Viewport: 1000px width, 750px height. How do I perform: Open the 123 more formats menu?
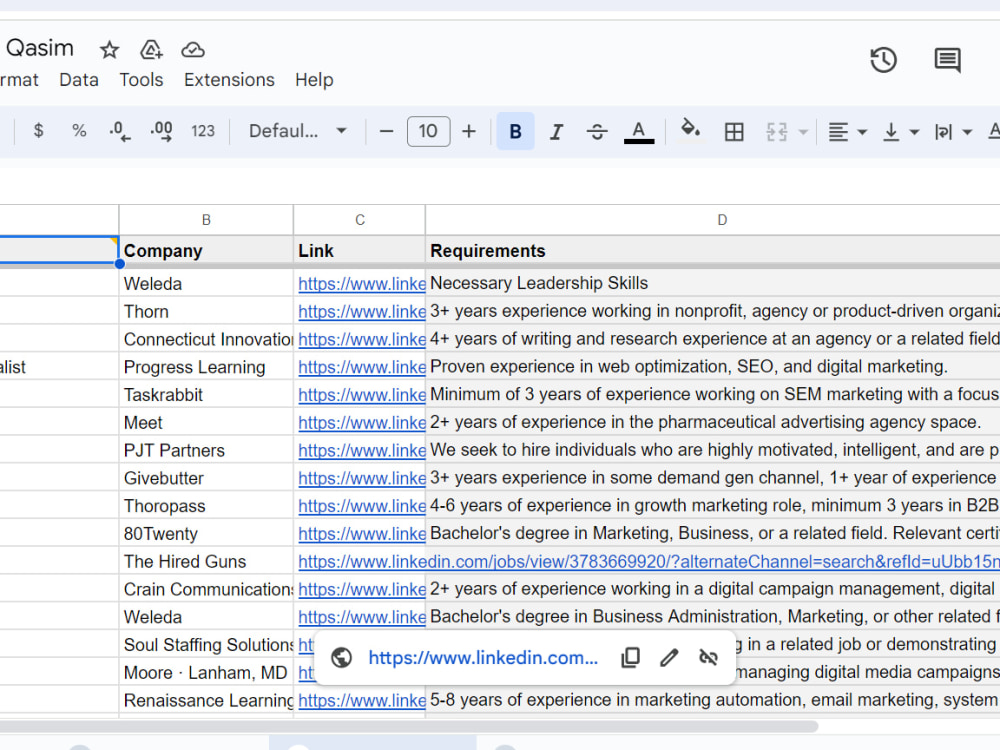pyautogui.click(x=203, y=131)
